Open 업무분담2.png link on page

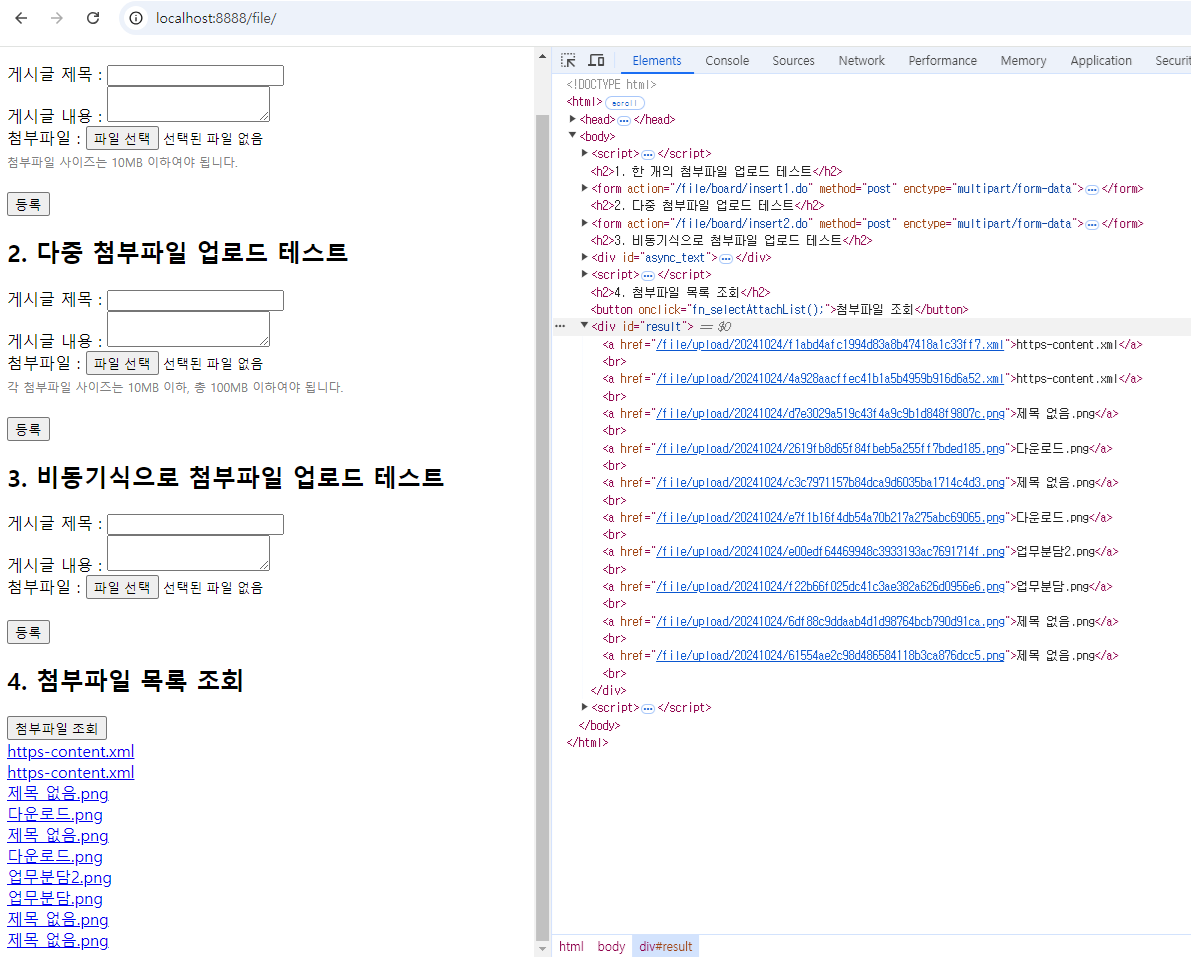coord(59,877)
